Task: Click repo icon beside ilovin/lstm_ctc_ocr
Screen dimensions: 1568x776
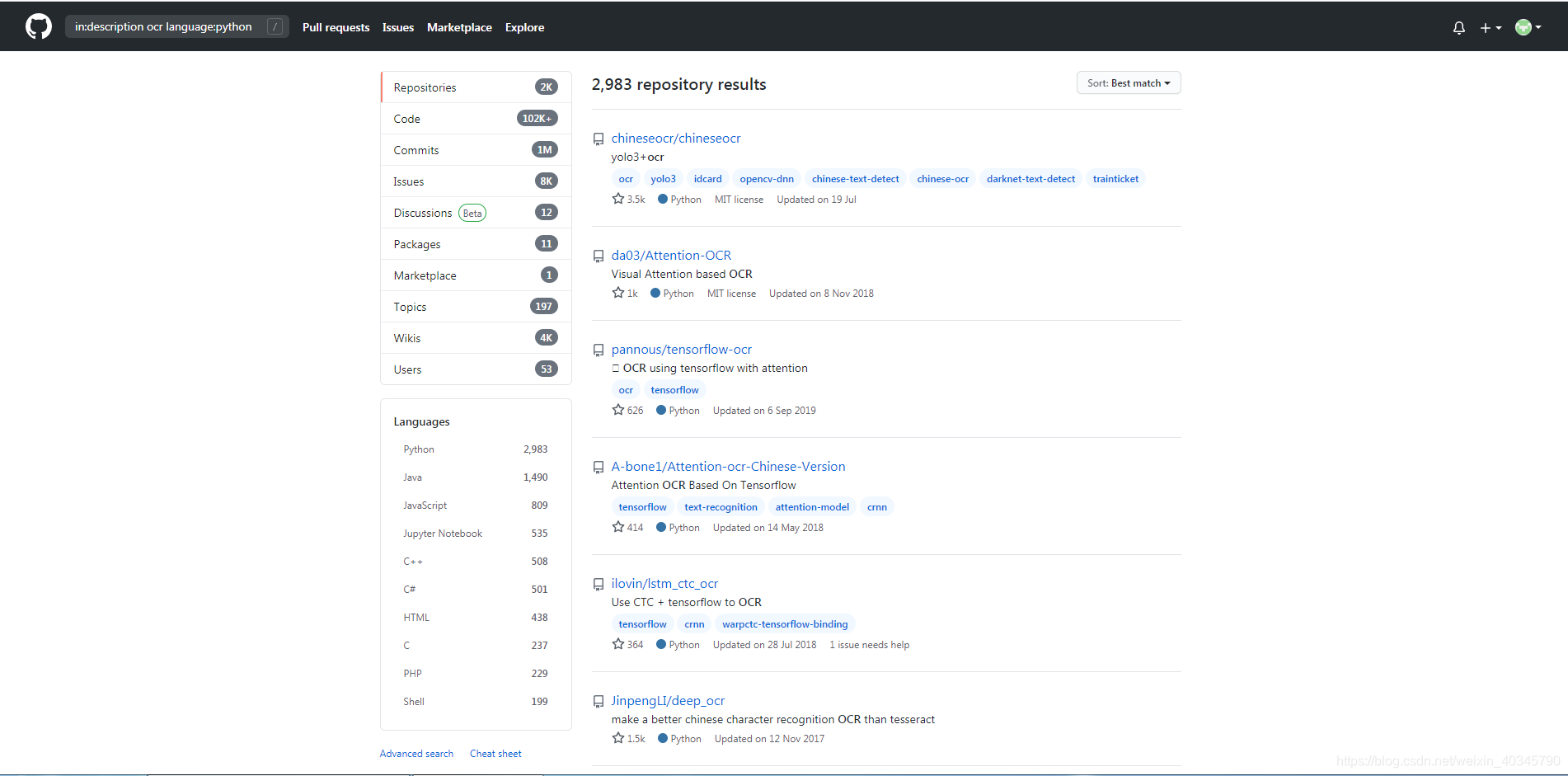Action: click(x=599, y=585)
